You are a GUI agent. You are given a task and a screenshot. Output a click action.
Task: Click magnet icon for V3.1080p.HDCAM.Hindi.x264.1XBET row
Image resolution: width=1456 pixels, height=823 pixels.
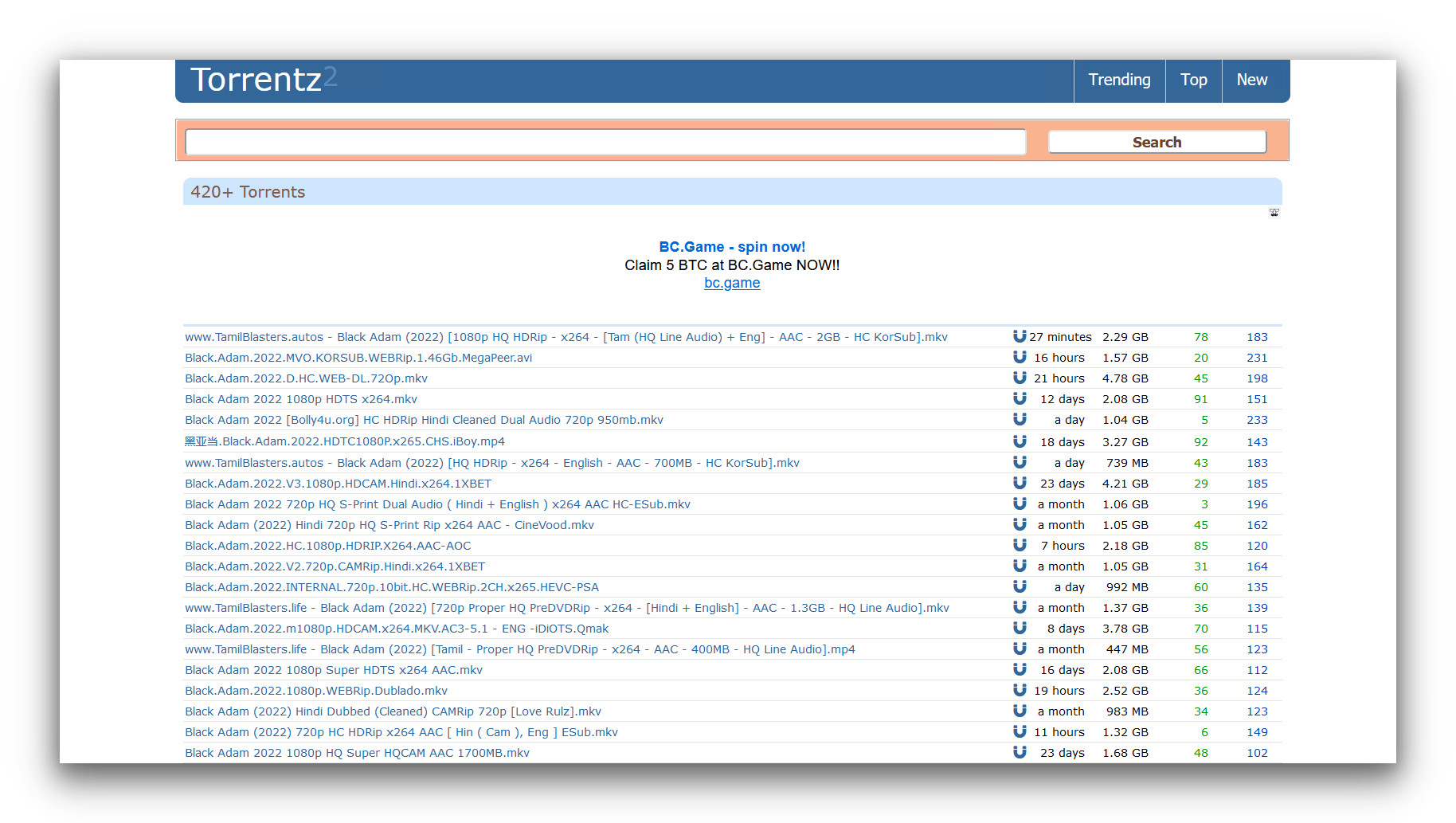1020,483
